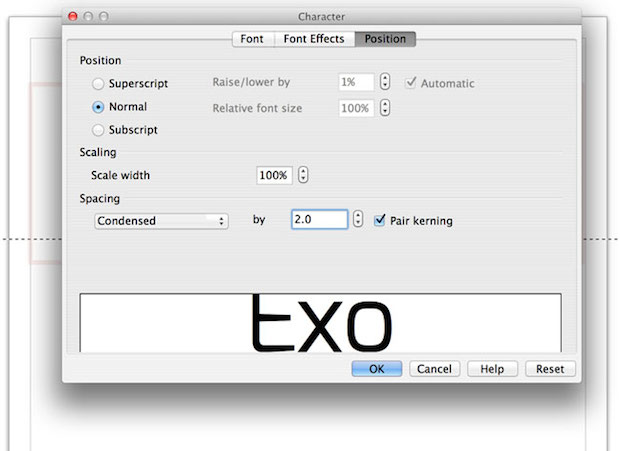Viewport: 620px width, 451px height.
Task: Switch to the Font tab
Action: (x=252, y=39)
